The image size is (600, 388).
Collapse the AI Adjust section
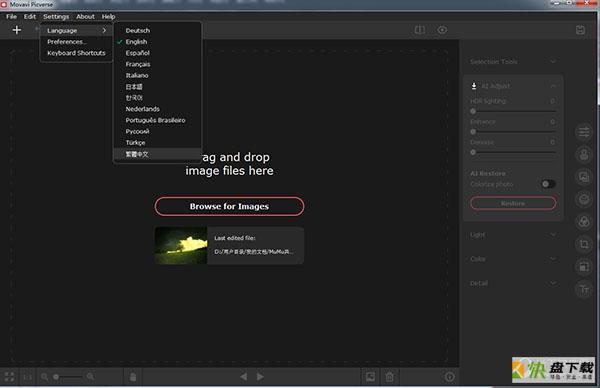(x=553, y=86)
